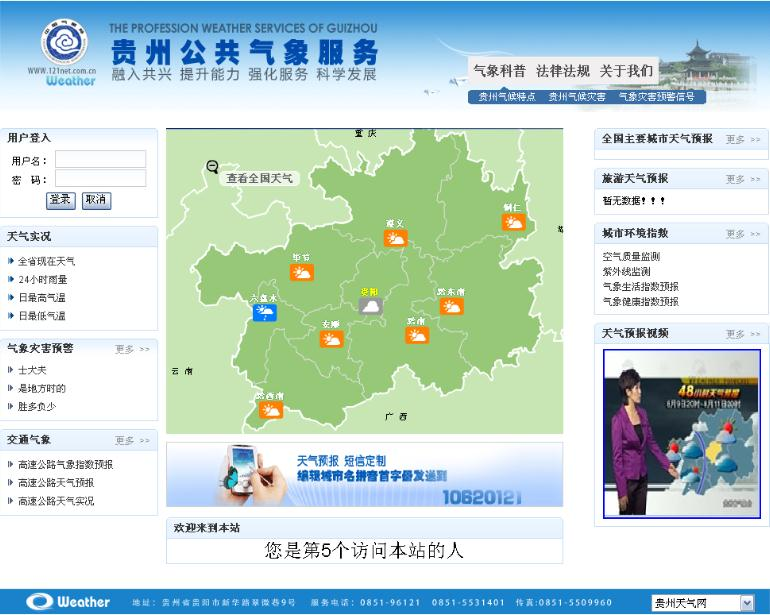Click the weather forecast video thumbnail
The width and height of the screenshot is (770, 615).
(682, 434)
